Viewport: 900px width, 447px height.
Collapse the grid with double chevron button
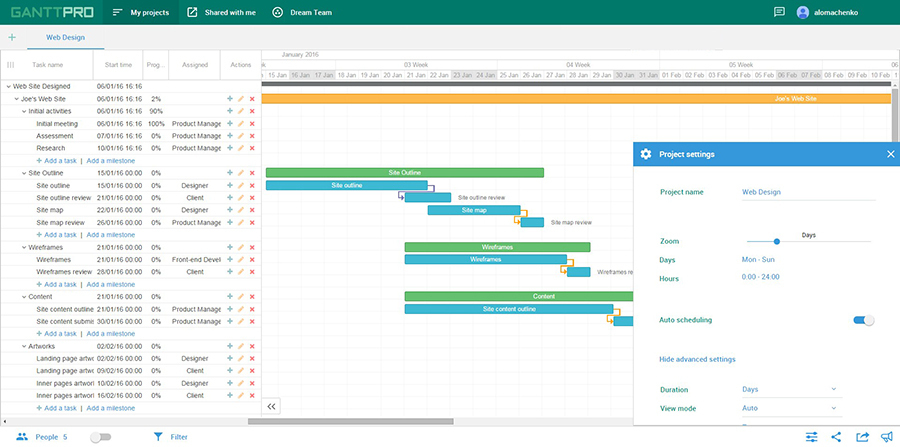click(272, 406)
